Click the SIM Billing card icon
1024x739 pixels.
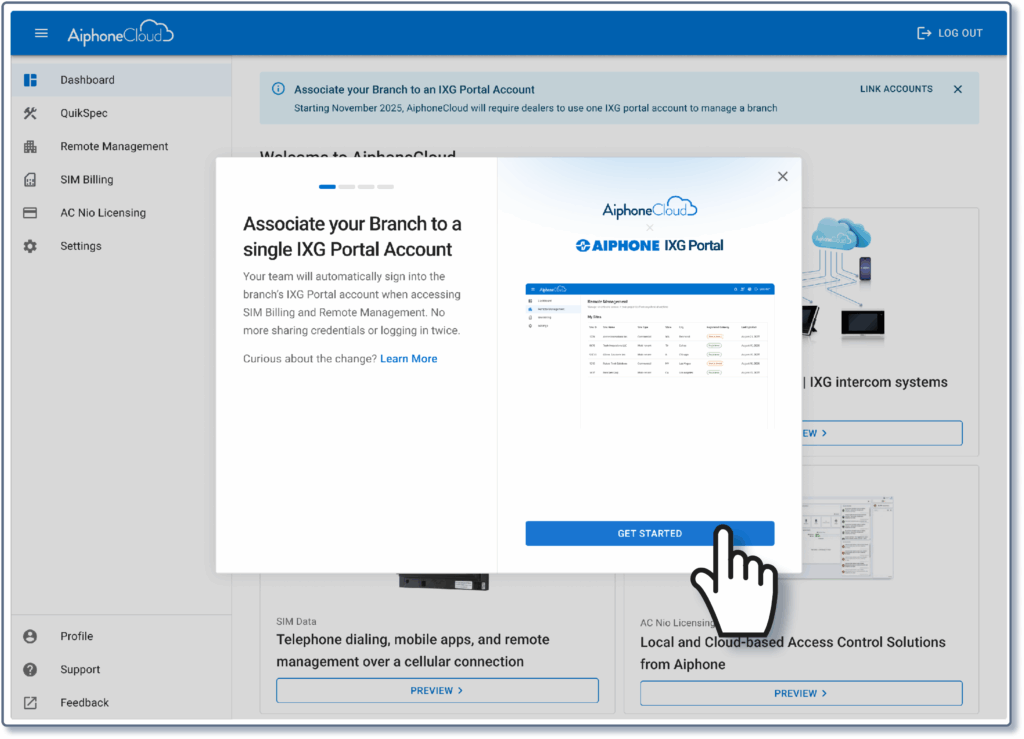[30, 180]
